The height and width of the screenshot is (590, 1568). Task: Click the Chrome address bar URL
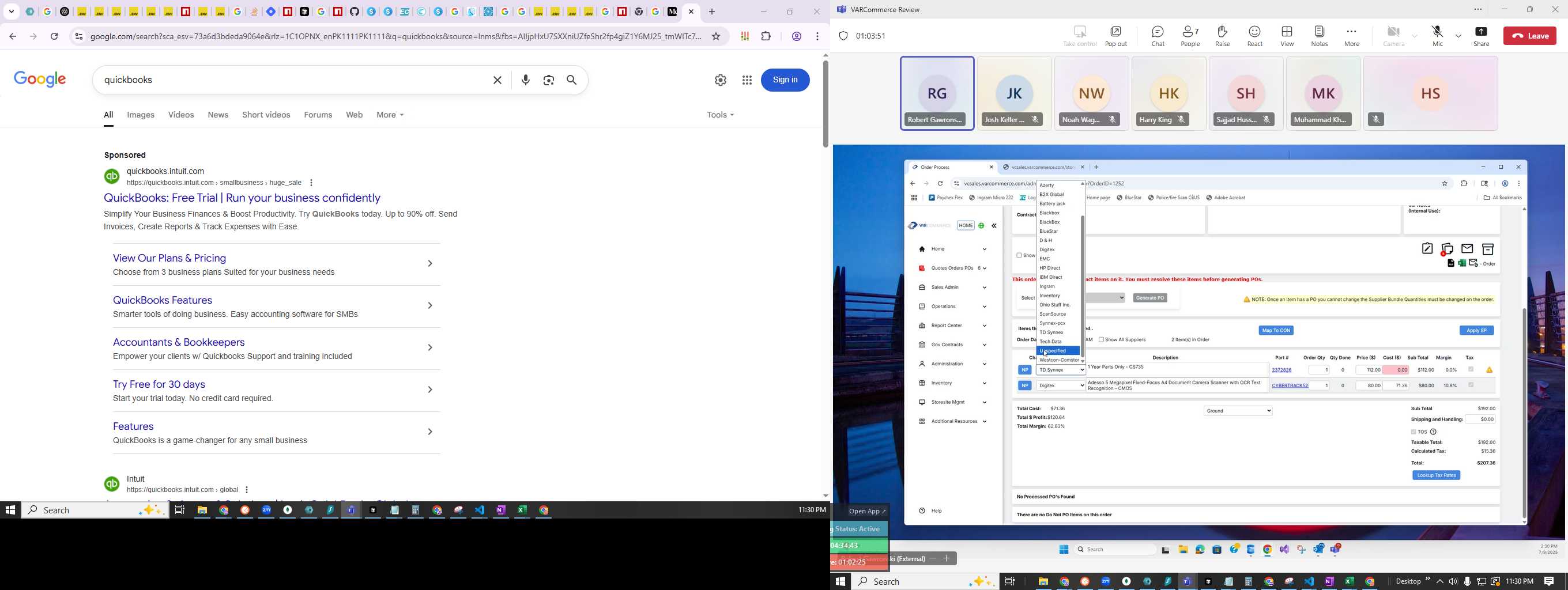coord(395,36)
